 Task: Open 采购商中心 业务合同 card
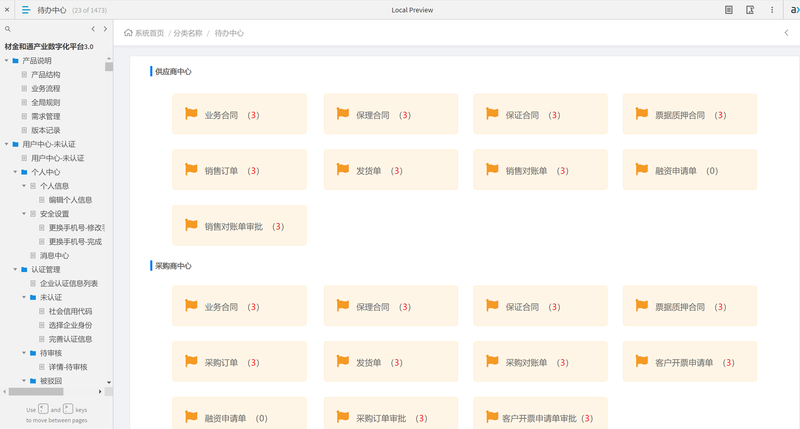tap(239, 306)
